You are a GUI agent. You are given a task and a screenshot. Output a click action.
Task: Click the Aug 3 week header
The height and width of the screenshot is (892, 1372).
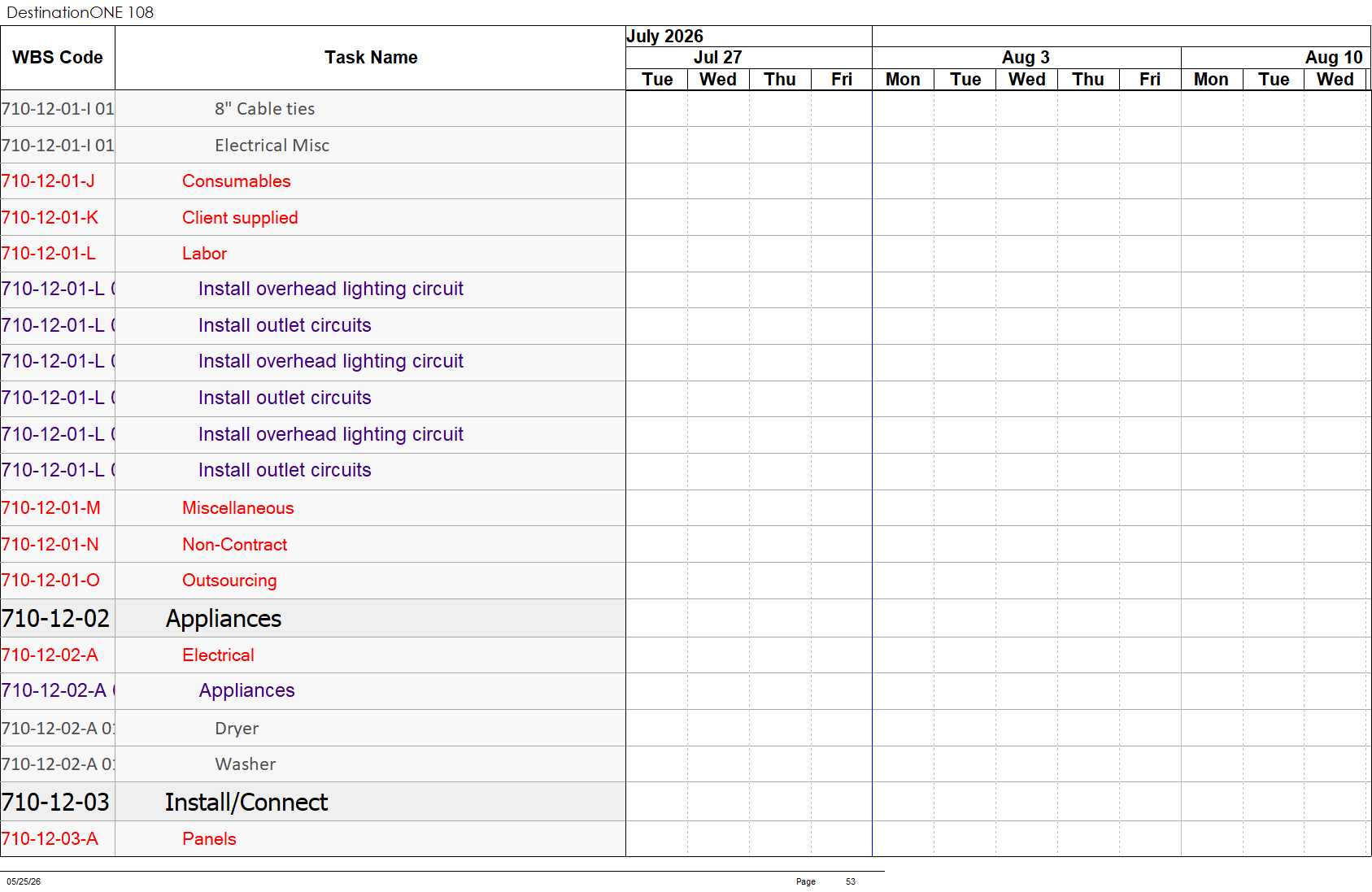(1026, 58)
